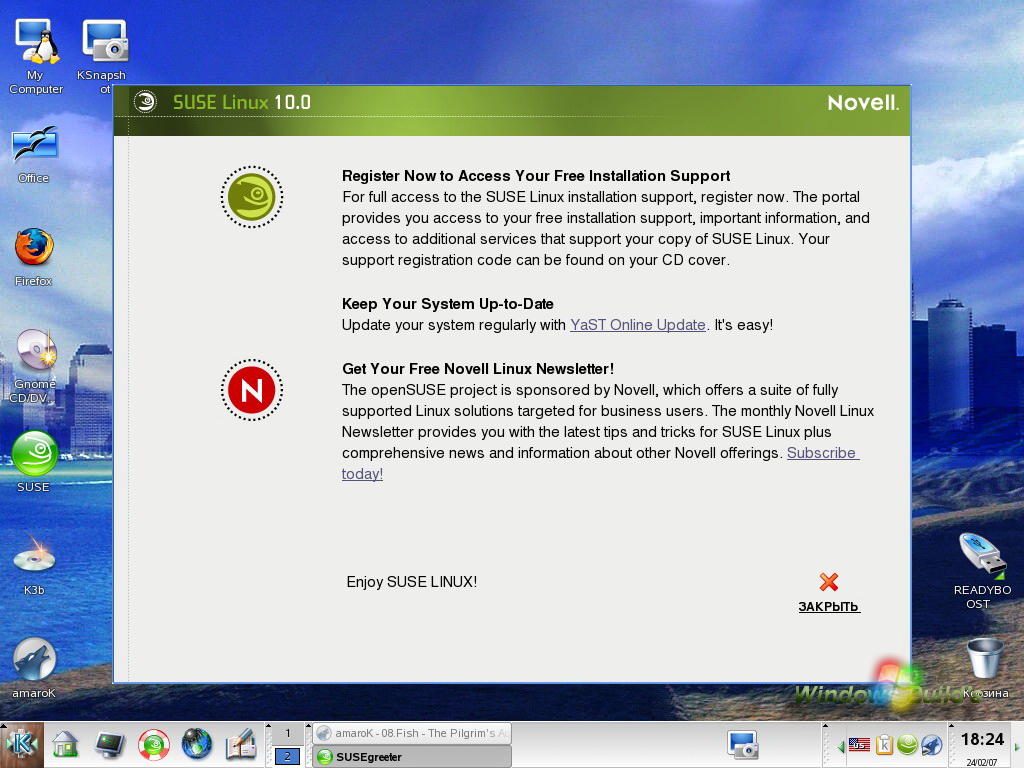Click the heading 'Register Now to Access Your Free Installation Support'

click(x=536, y=176)
